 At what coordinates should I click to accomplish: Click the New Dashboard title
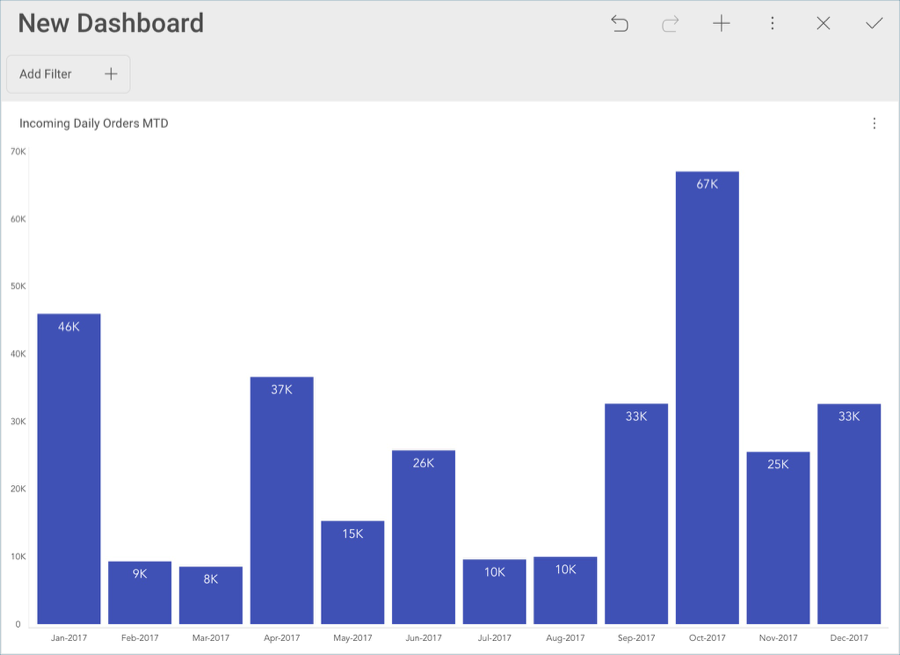111,24
